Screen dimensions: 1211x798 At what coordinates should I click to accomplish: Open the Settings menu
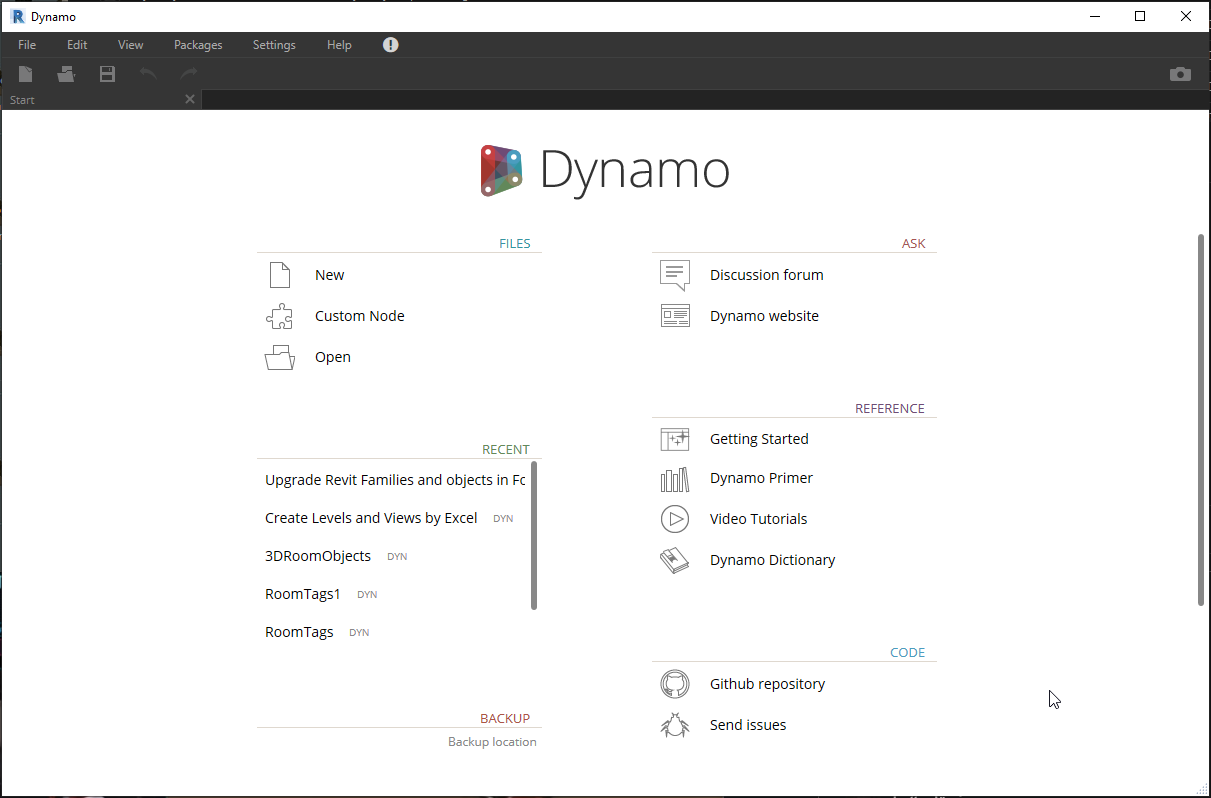click(x=273, y=44)
